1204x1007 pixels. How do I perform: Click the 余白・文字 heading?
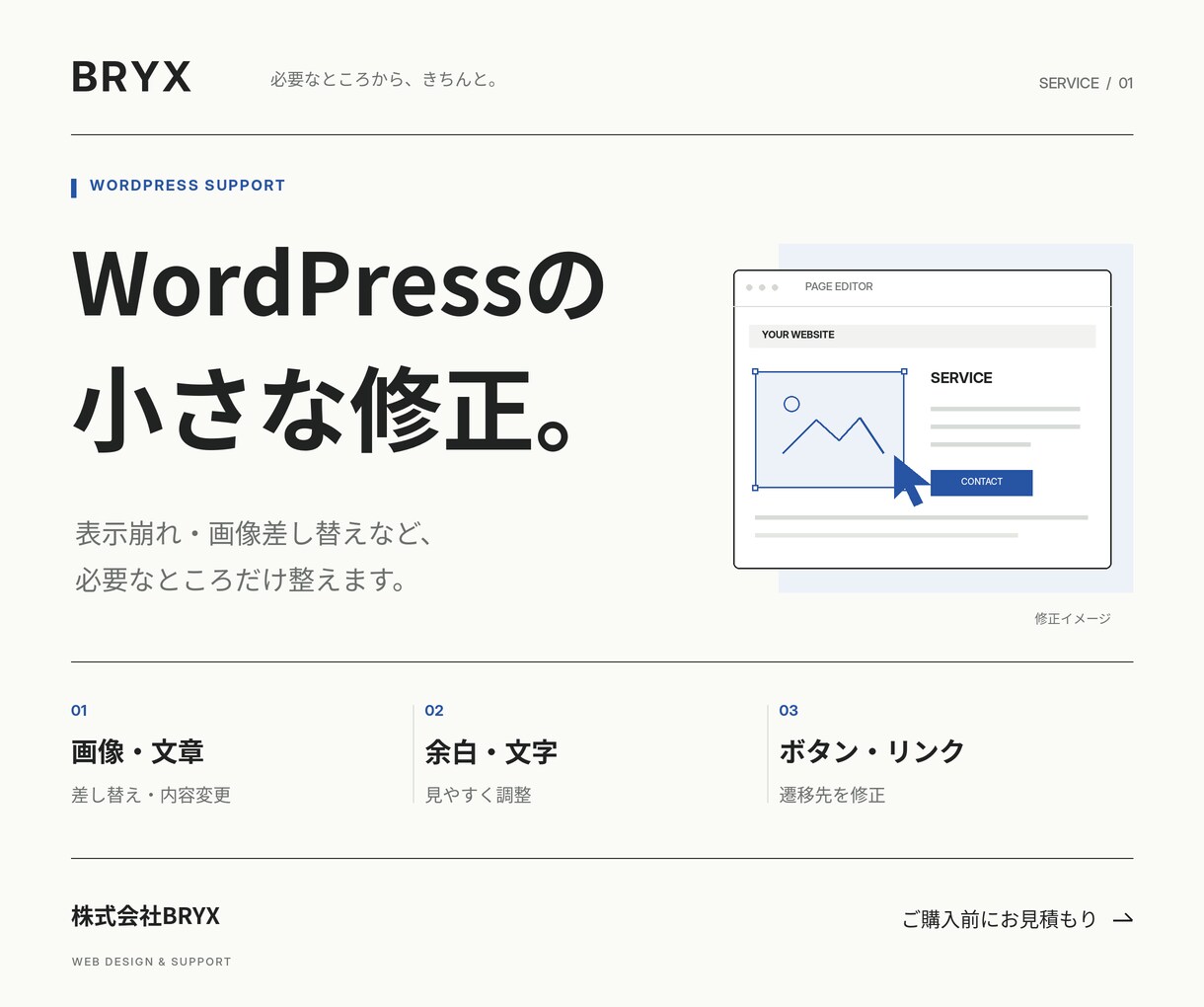pos(491,752)
